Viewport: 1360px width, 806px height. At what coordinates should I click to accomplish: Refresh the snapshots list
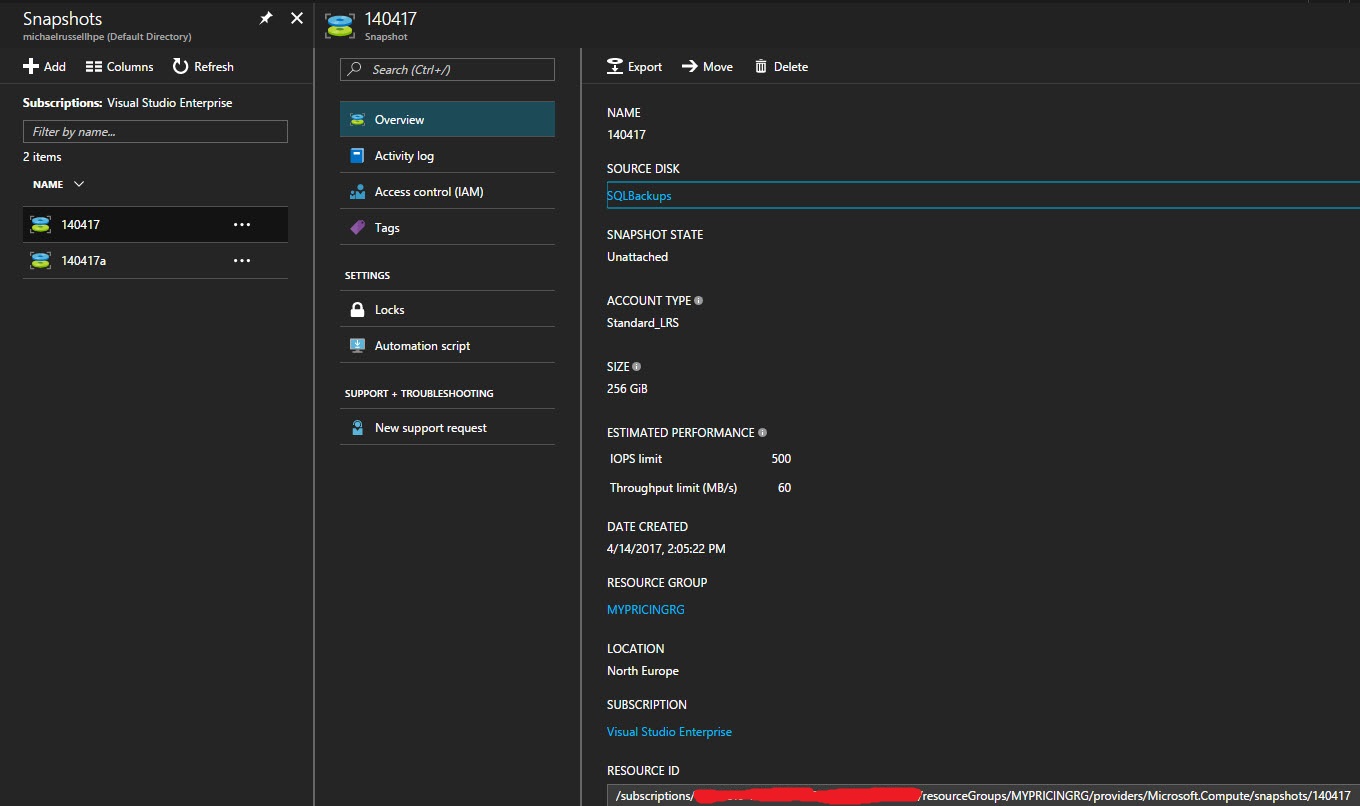[x=203, y=66]
